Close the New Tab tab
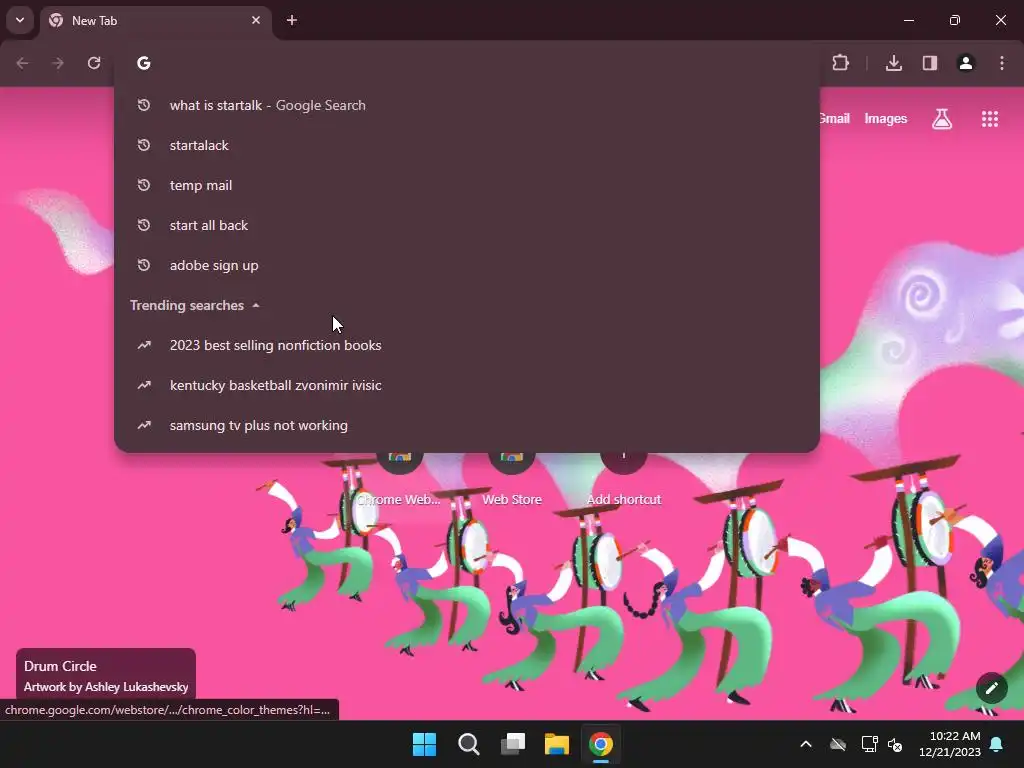Viewport: 1024px width, 768px height. [256, 20]
